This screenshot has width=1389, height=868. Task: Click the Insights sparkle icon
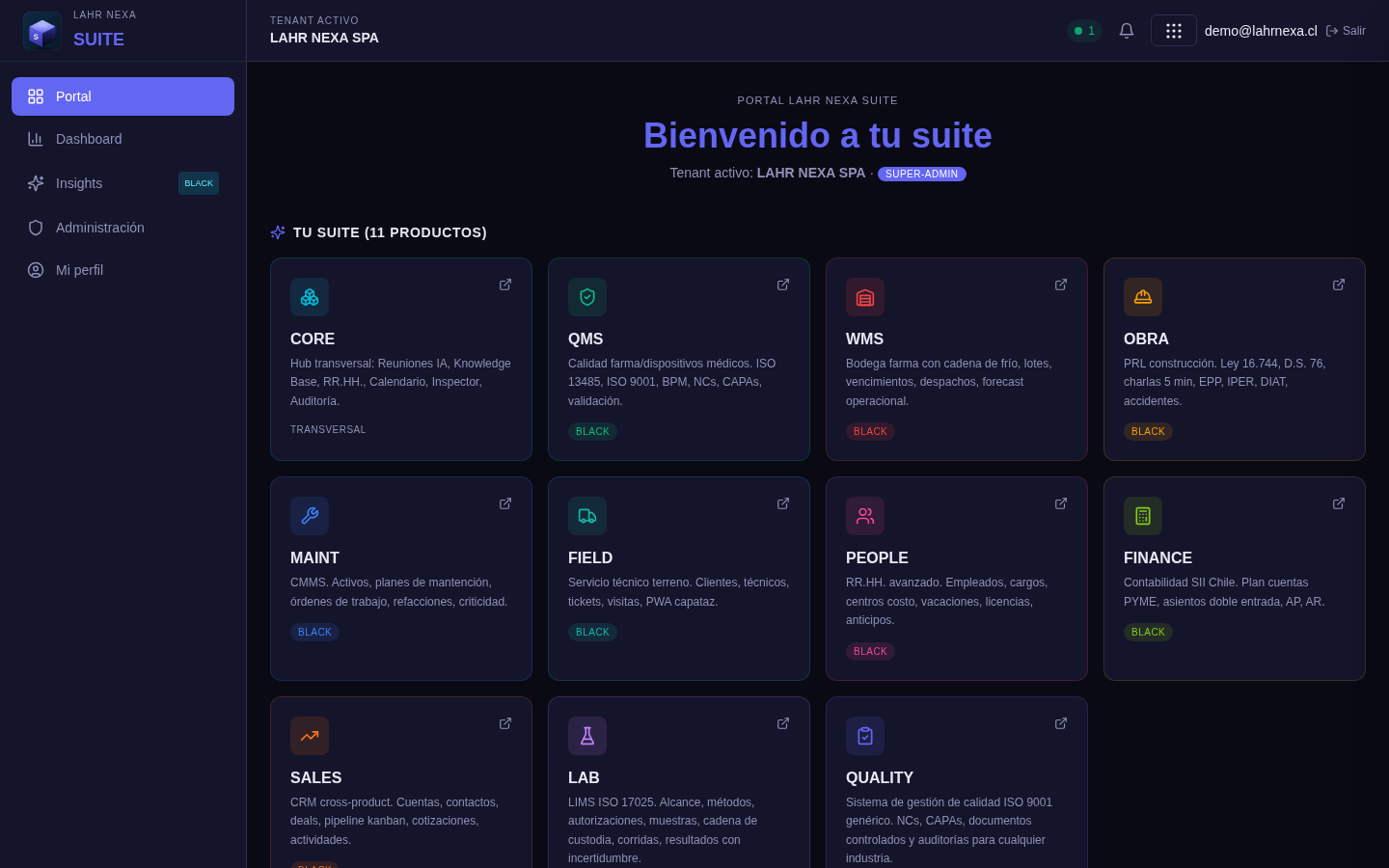click(36, 183)
